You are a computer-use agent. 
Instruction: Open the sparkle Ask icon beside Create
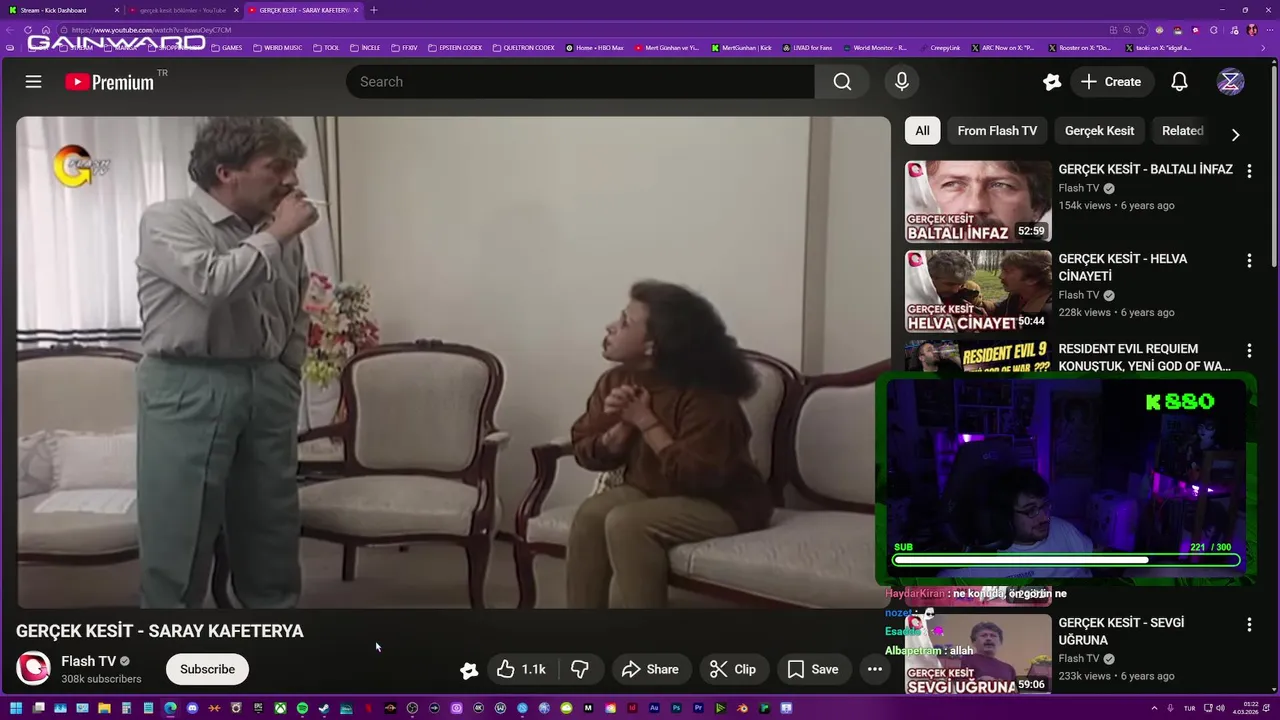pos(1052,82)
